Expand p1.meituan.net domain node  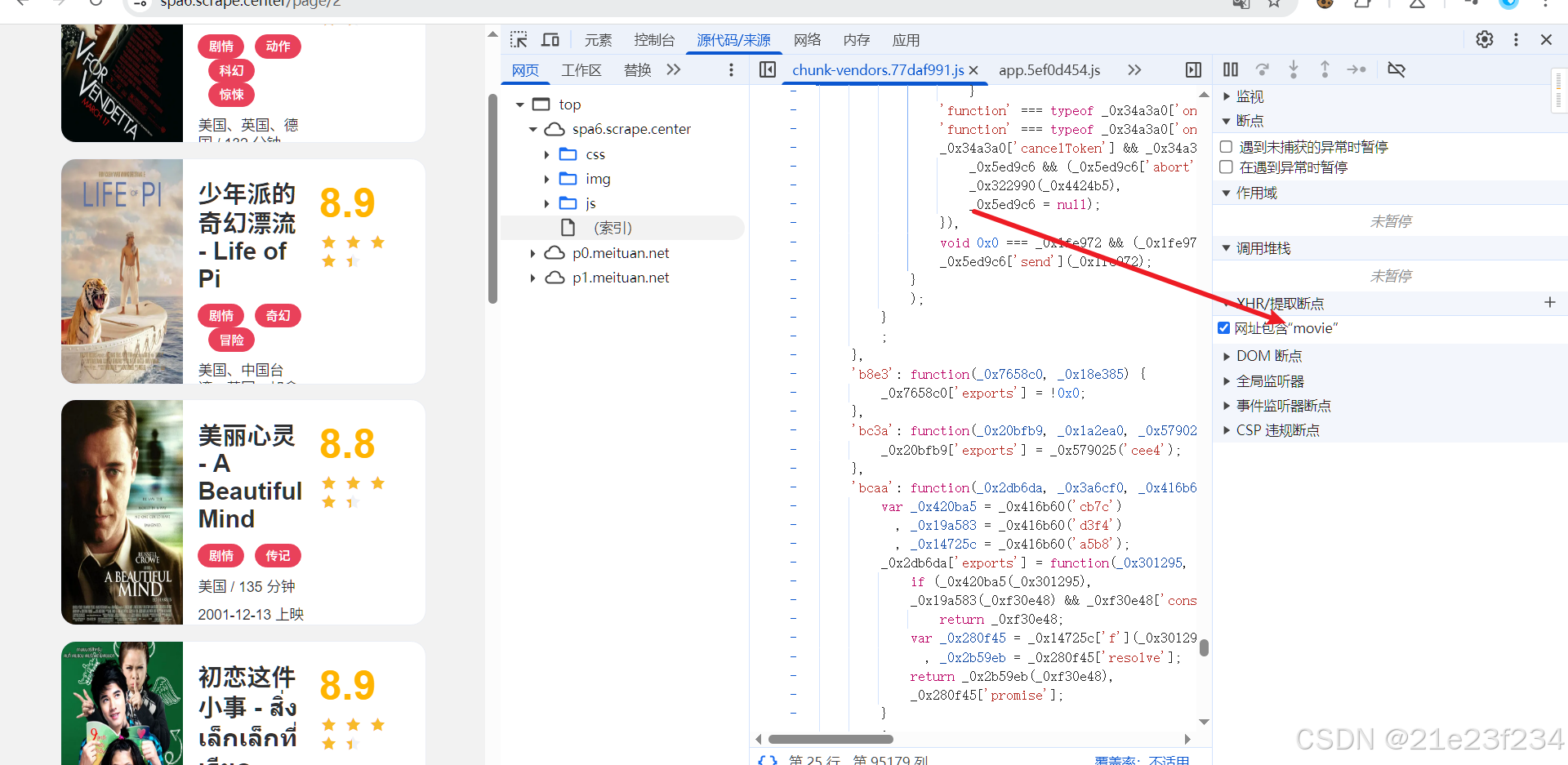(533, 278)
